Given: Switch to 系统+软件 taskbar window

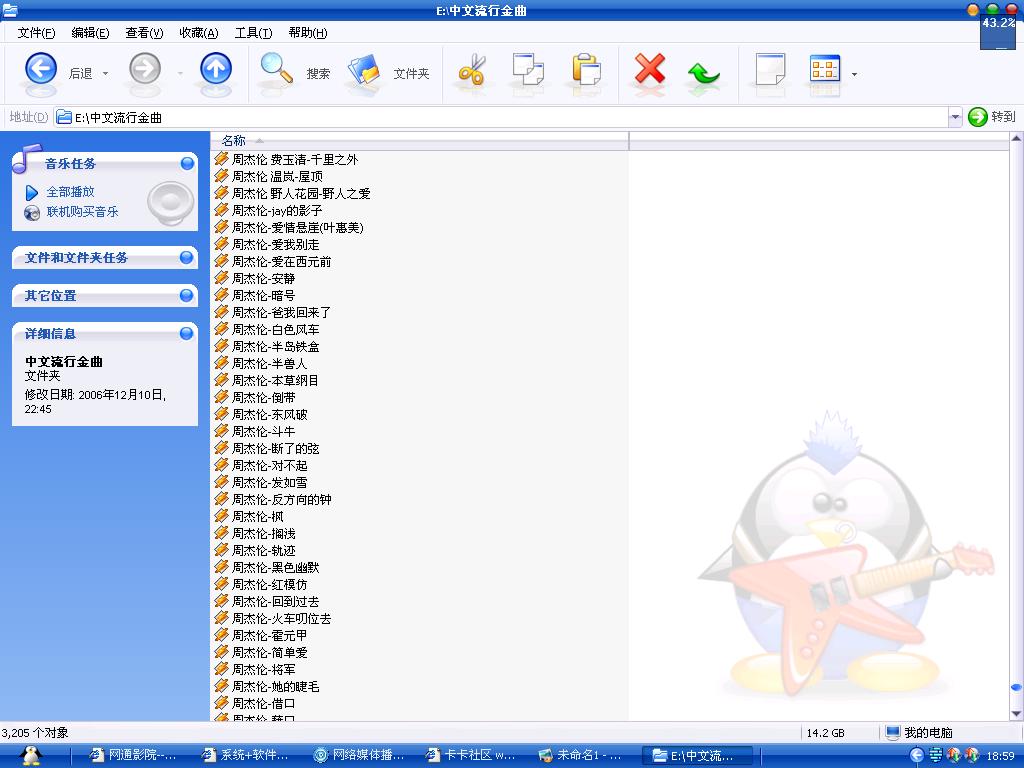Looking at the screenshot, I should 244,756.
